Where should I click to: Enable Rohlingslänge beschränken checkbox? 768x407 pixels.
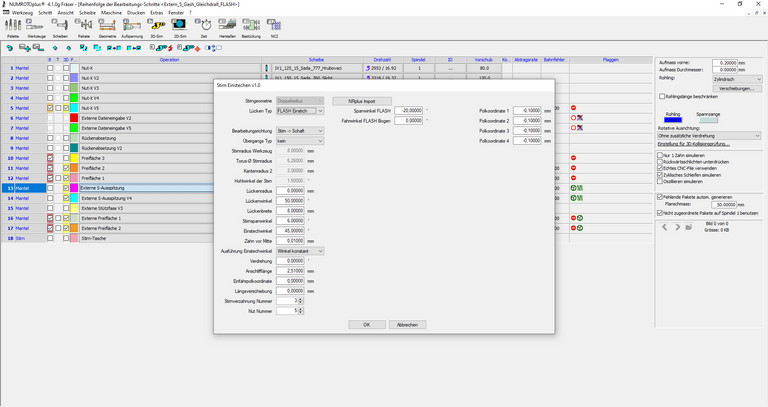(x=661, y=97)
